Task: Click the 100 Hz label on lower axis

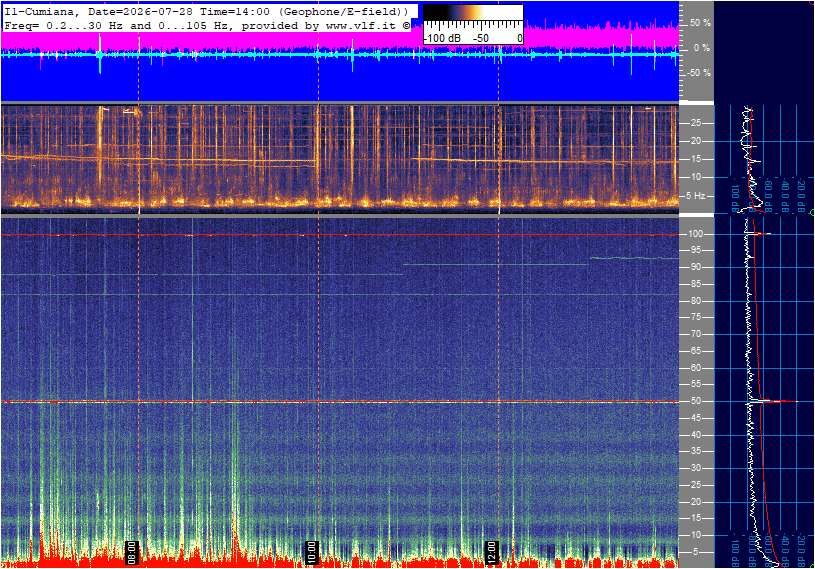Action: click(696, 234)
